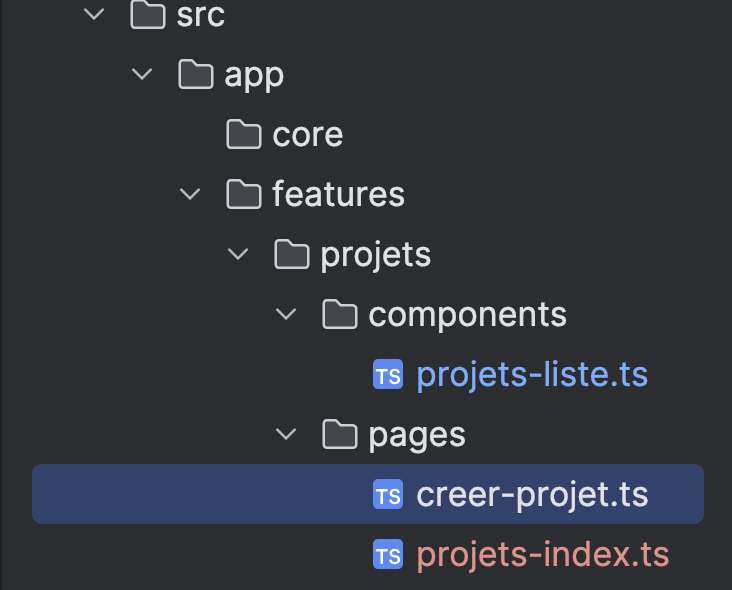Collapse the components folder chevron
The image size is (732, 590).
[287, 314]
